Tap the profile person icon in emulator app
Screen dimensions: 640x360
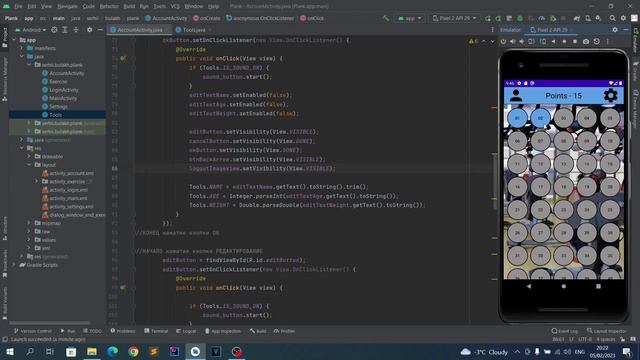click(x=516, y=96)
